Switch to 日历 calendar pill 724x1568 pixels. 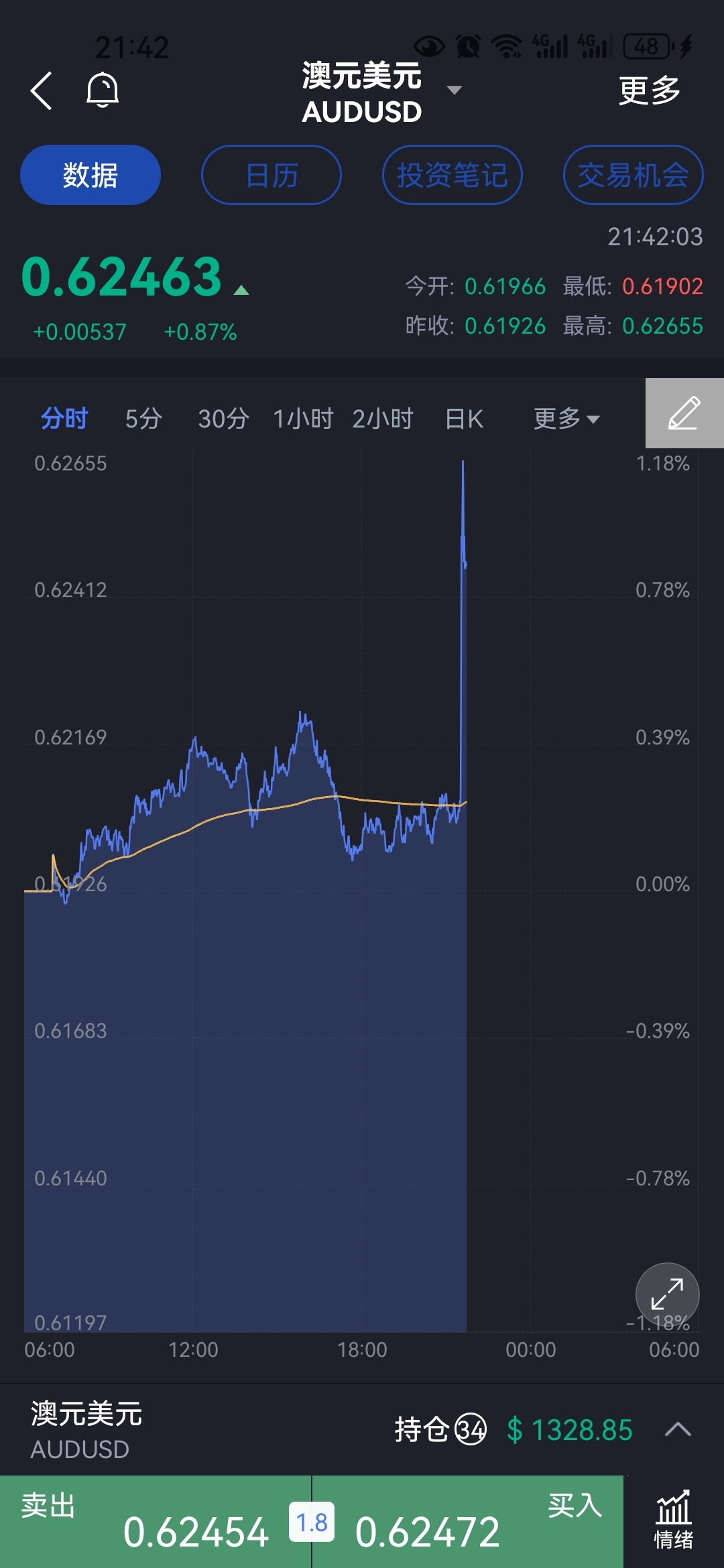(271, 175)
